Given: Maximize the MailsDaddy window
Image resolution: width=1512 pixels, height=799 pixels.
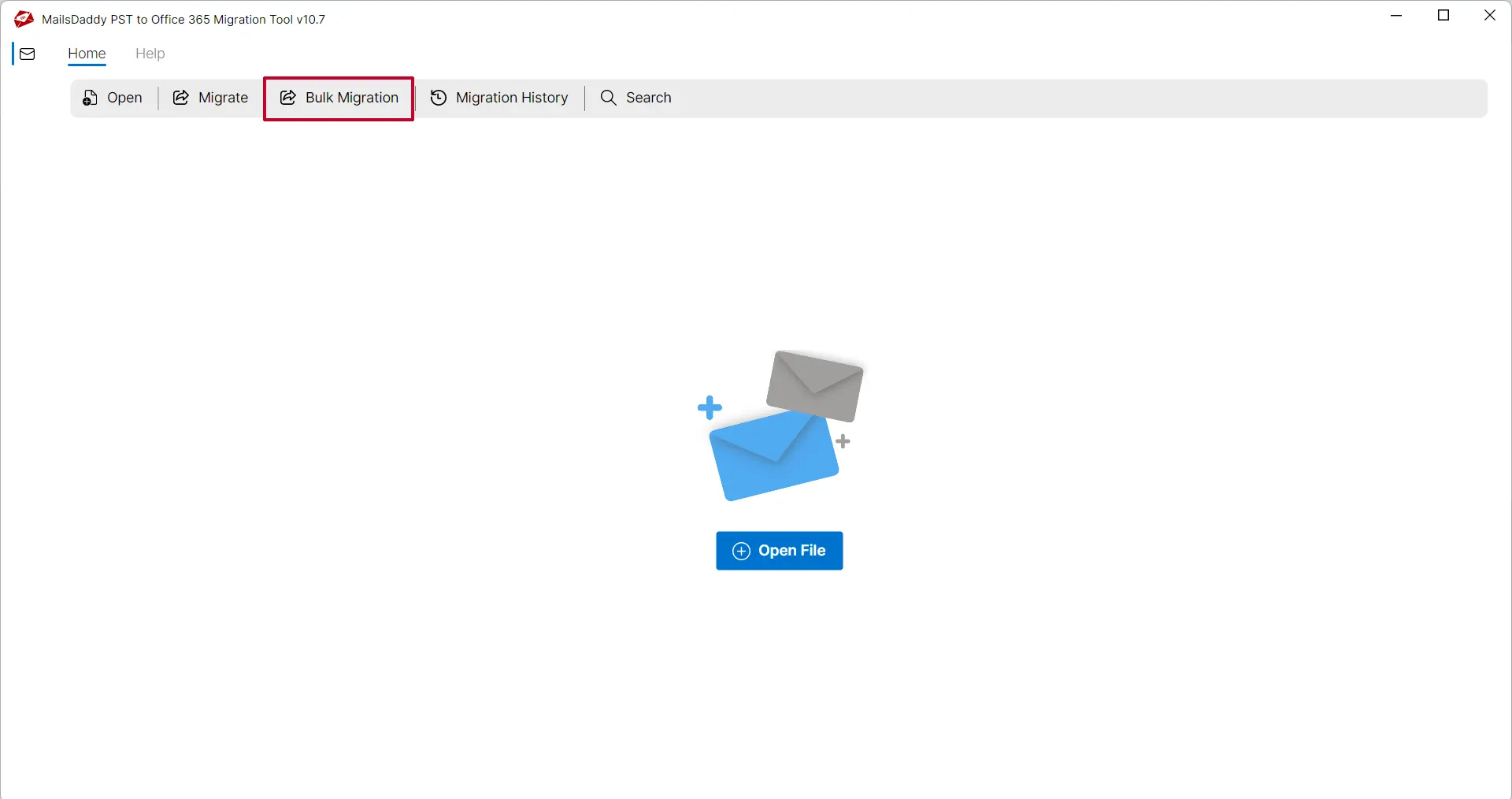Looking at the screenshot, I should [1443, 16].
